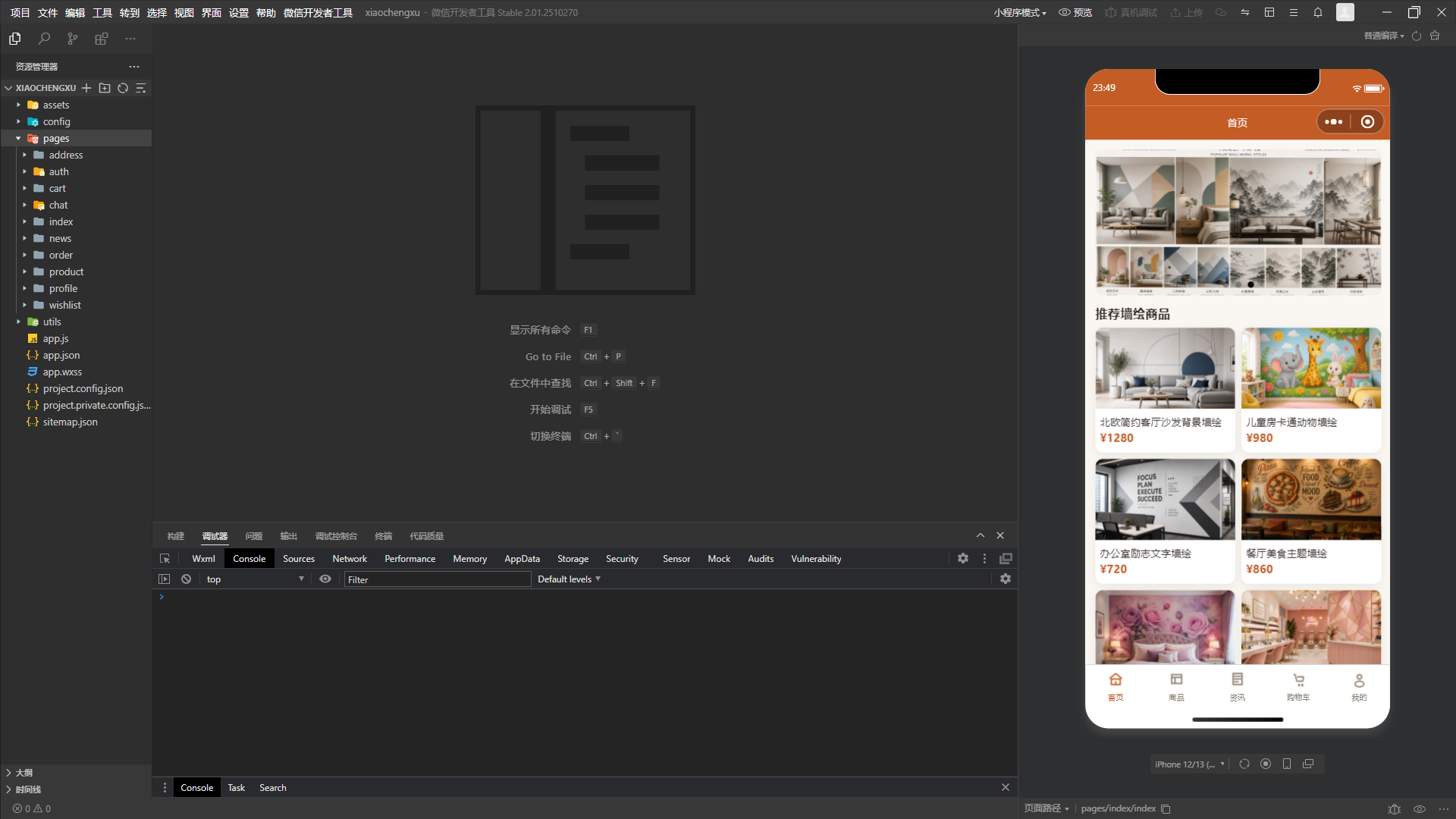Image resolution: width=1456 pixels, height=819 pixels.
Task: Toggle the console sidebar panel icon
Action: pyautogui.click(x=164, y=579)
